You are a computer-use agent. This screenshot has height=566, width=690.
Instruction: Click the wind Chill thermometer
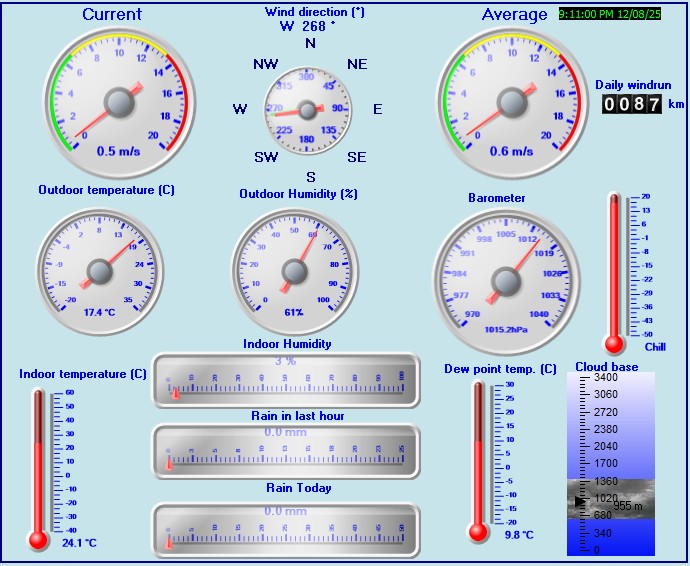point(614,270)
